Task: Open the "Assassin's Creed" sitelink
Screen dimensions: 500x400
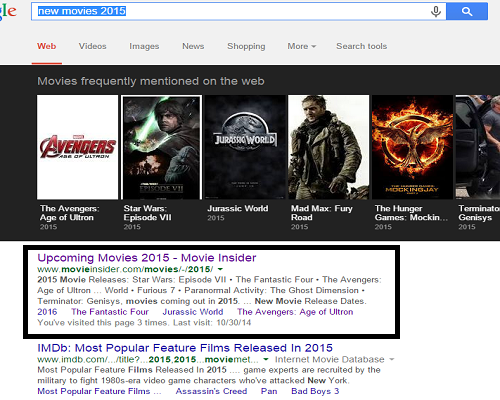Action: [x=211, y=391]
